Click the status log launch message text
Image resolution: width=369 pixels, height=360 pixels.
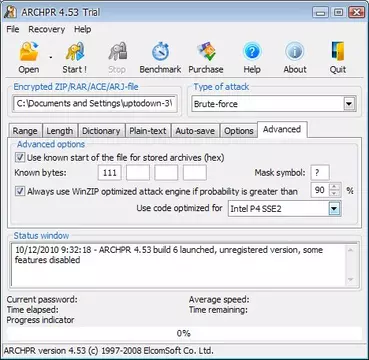169,255
